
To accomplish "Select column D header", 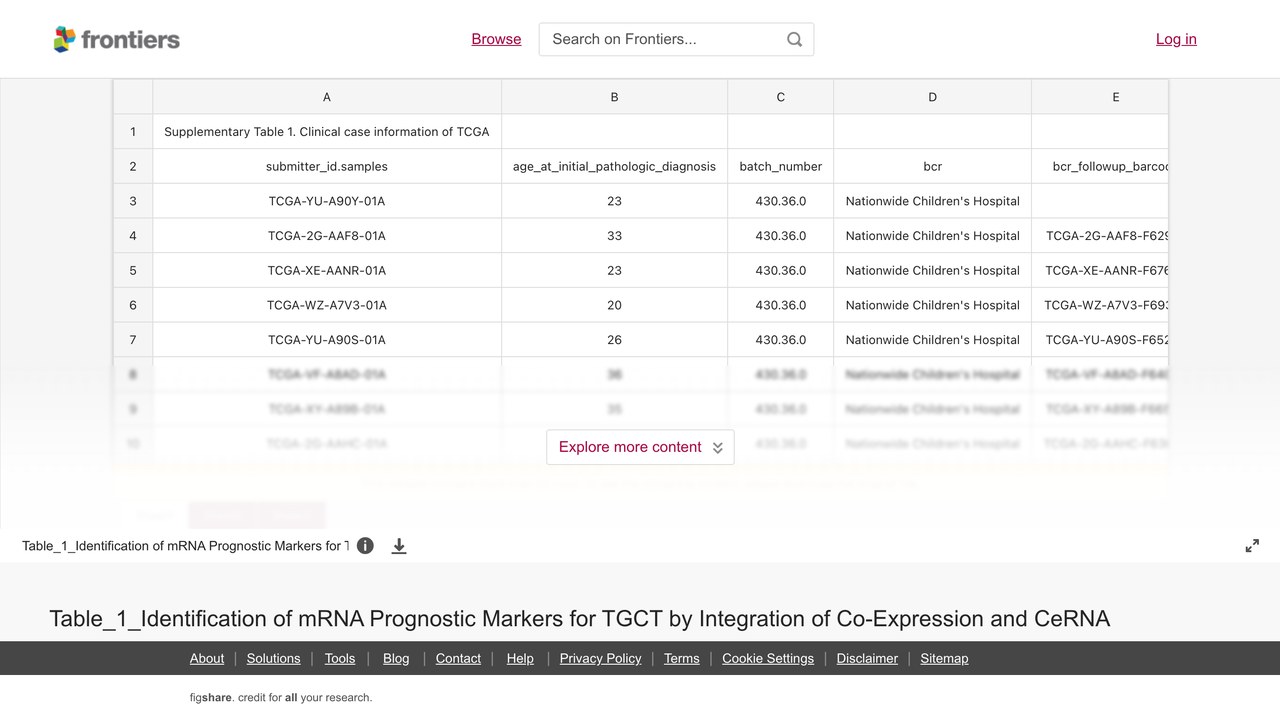I will [x=932, y=97].
